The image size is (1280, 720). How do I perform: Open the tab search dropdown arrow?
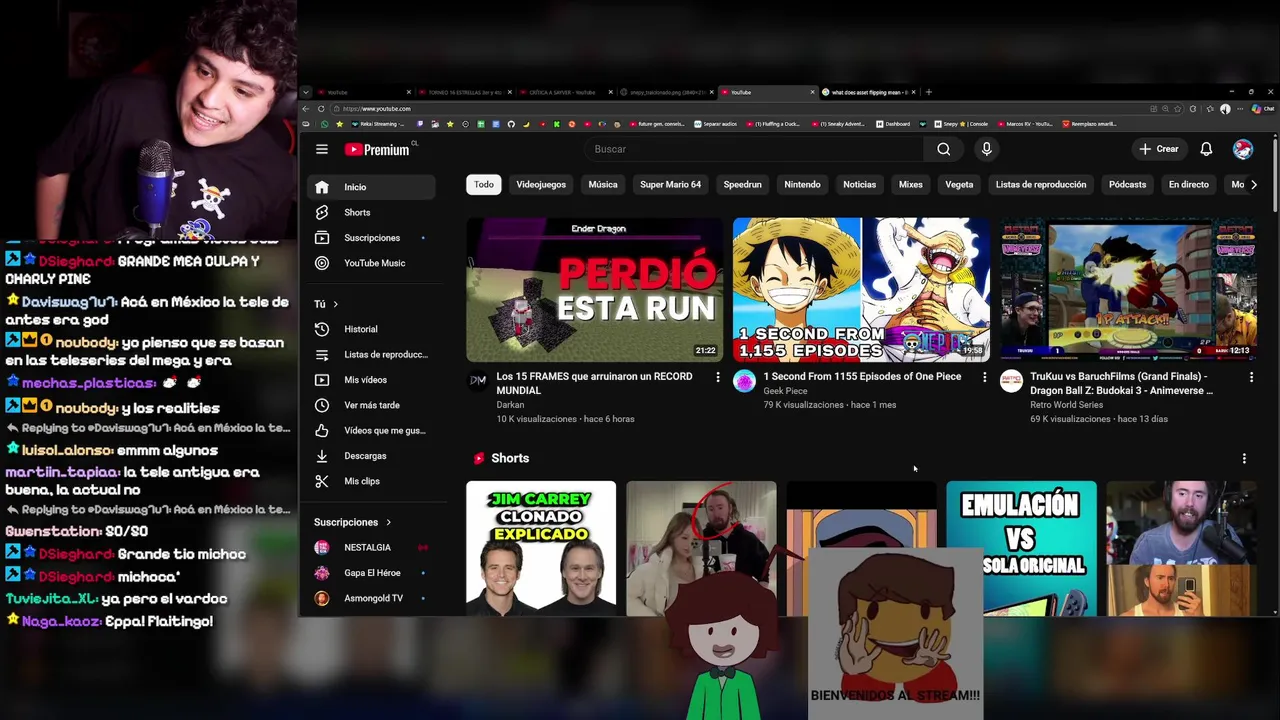pos(306,92)
